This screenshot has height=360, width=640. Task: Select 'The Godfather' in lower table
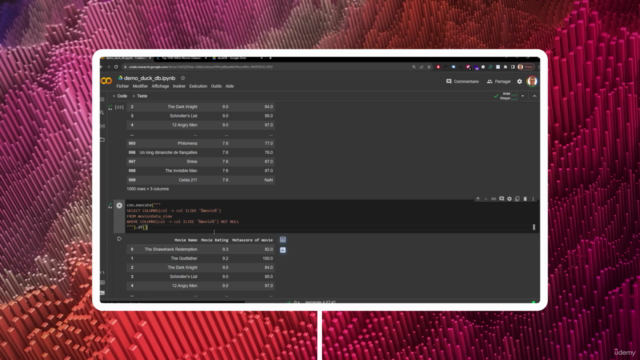tap(184, 258)
